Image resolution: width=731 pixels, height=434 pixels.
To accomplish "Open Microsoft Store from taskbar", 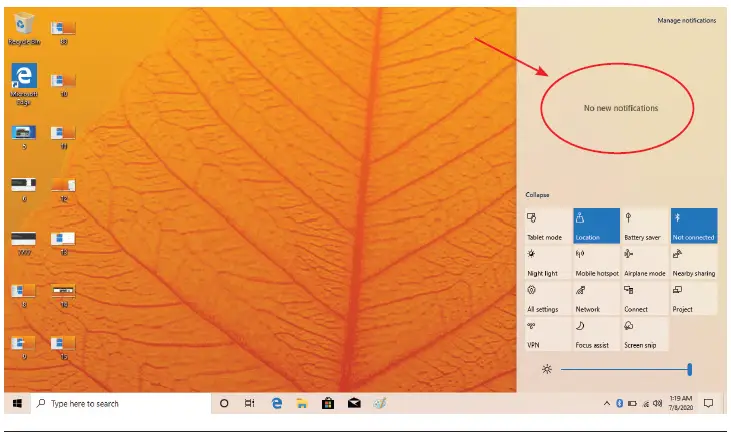I will 328,403.
